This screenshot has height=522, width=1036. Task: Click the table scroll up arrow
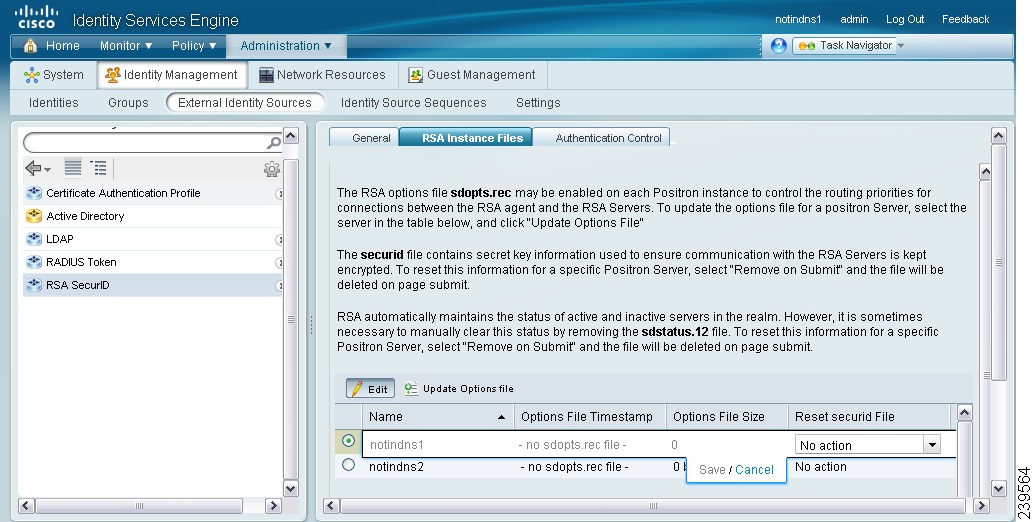pyautogui.click(x=965, y=413)
